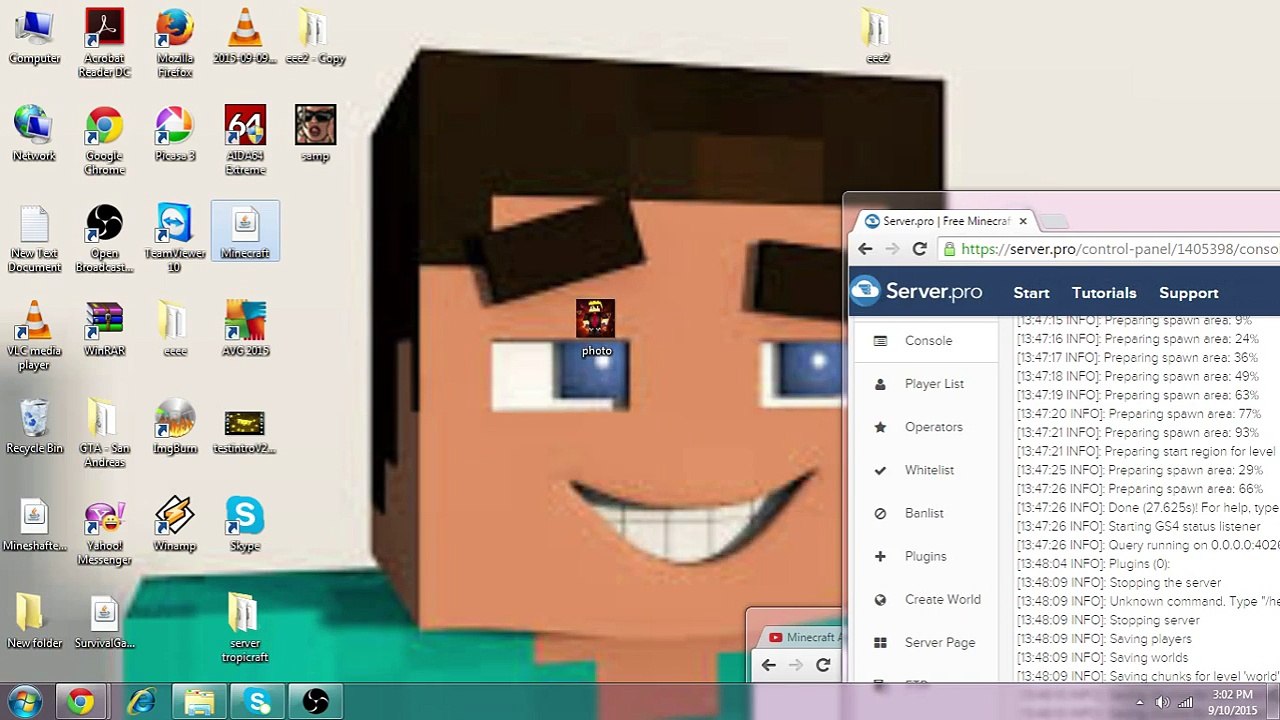1280x720 pixels.
Task: Select GTA - San Andreas folder
Action: (104, 433)
